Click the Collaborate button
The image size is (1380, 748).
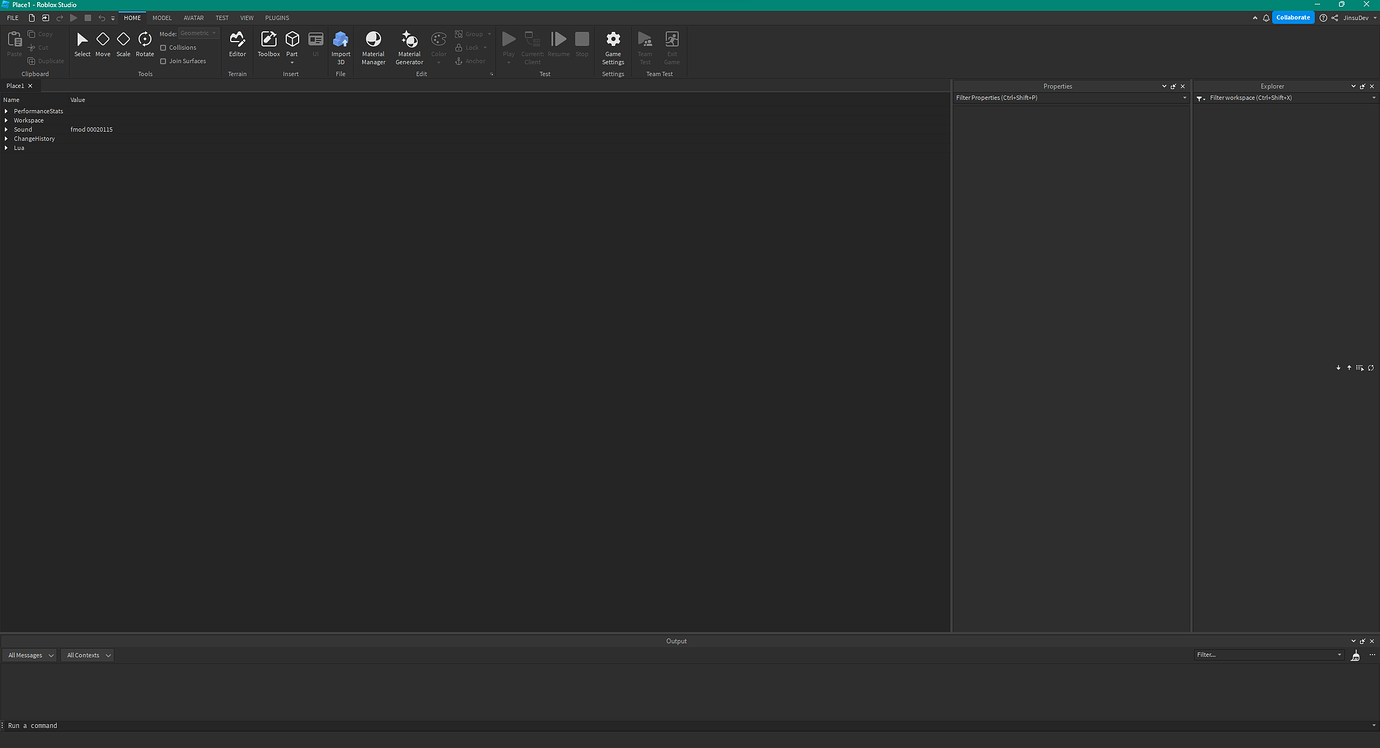point(1293,17)
